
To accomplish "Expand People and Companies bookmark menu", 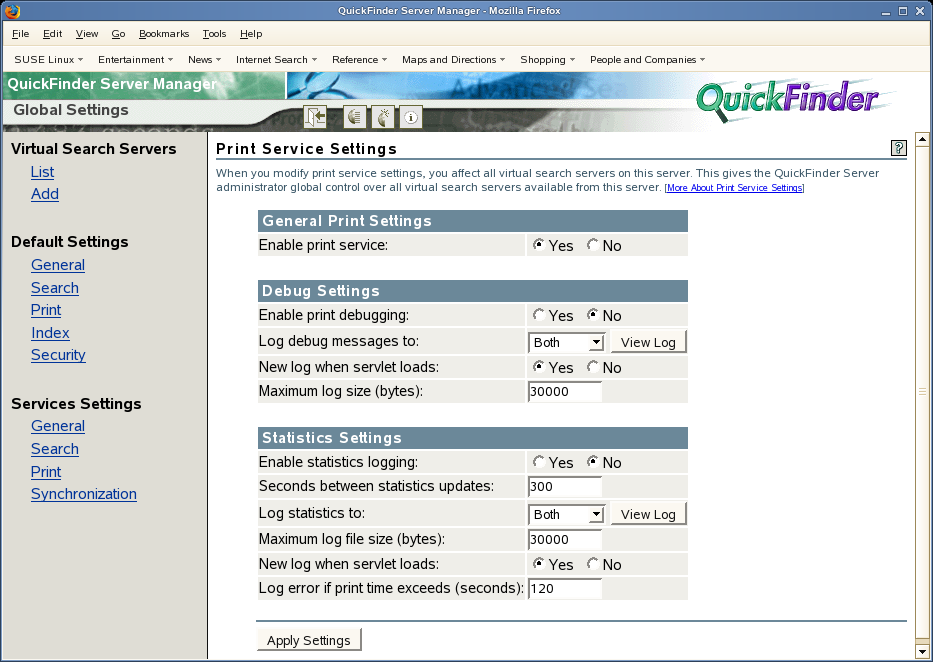I will (647, 59).
